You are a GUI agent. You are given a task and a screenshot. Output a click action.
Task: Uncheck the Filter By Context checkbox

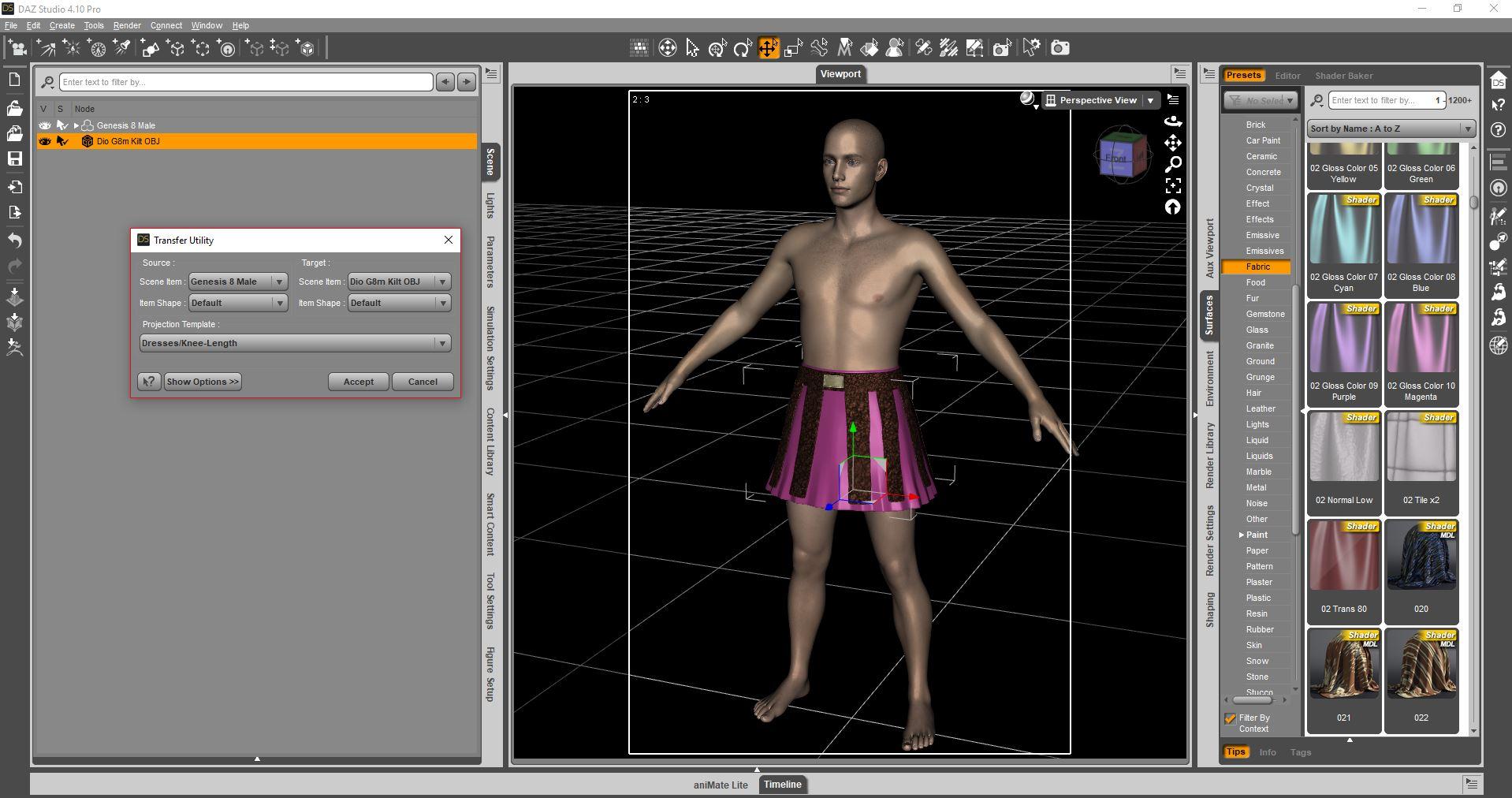1230,718
